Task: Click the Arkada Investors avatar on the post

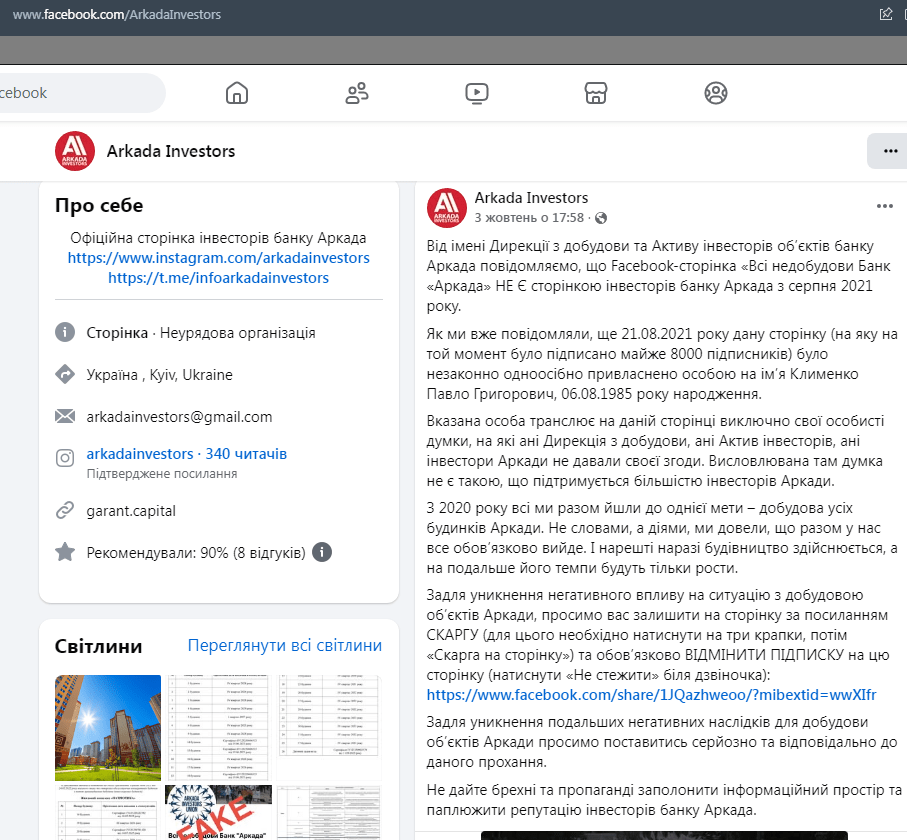Action: [x=447, y=208]
